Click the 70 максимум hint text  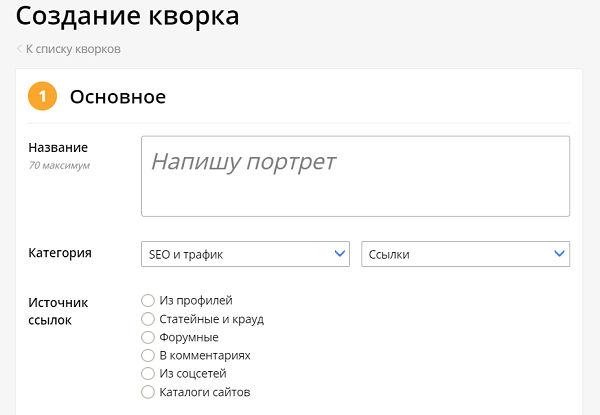[59, 165]
